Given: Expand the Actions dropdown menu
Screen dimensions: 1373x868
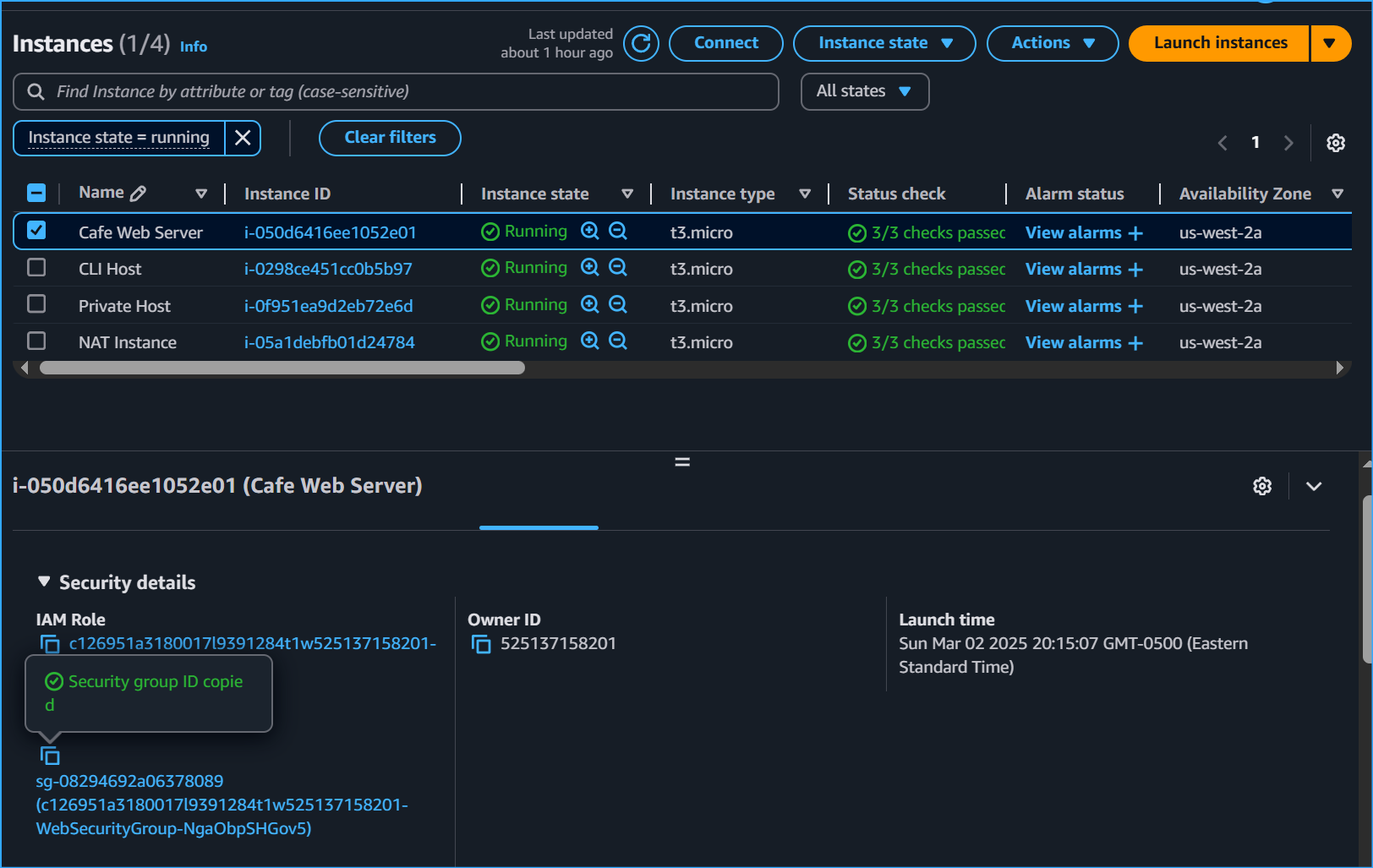Looking at the screenshot, I should click(x=1052, y=43).
